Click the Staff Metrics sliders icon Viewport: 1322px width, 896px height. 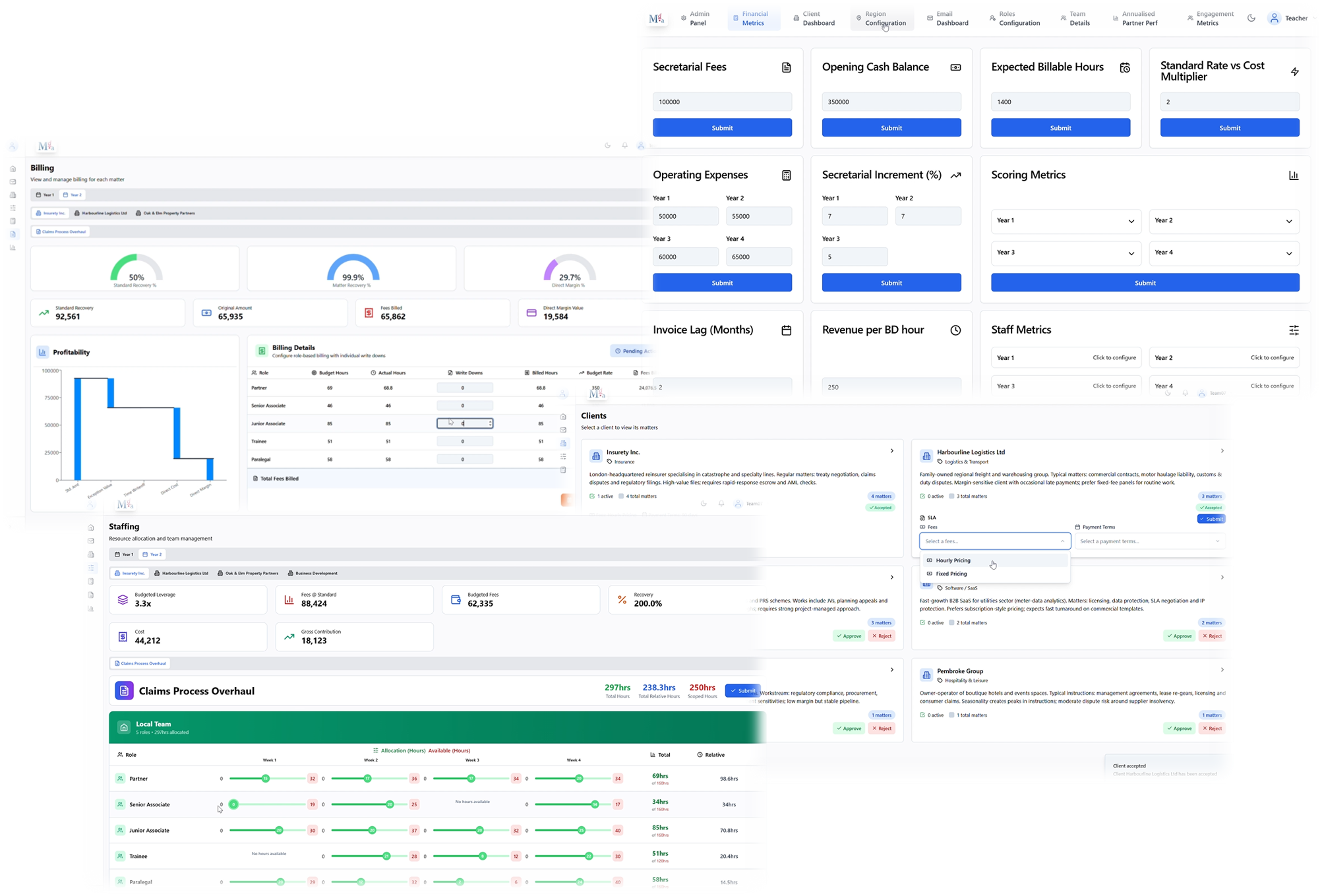[1294, 330]
